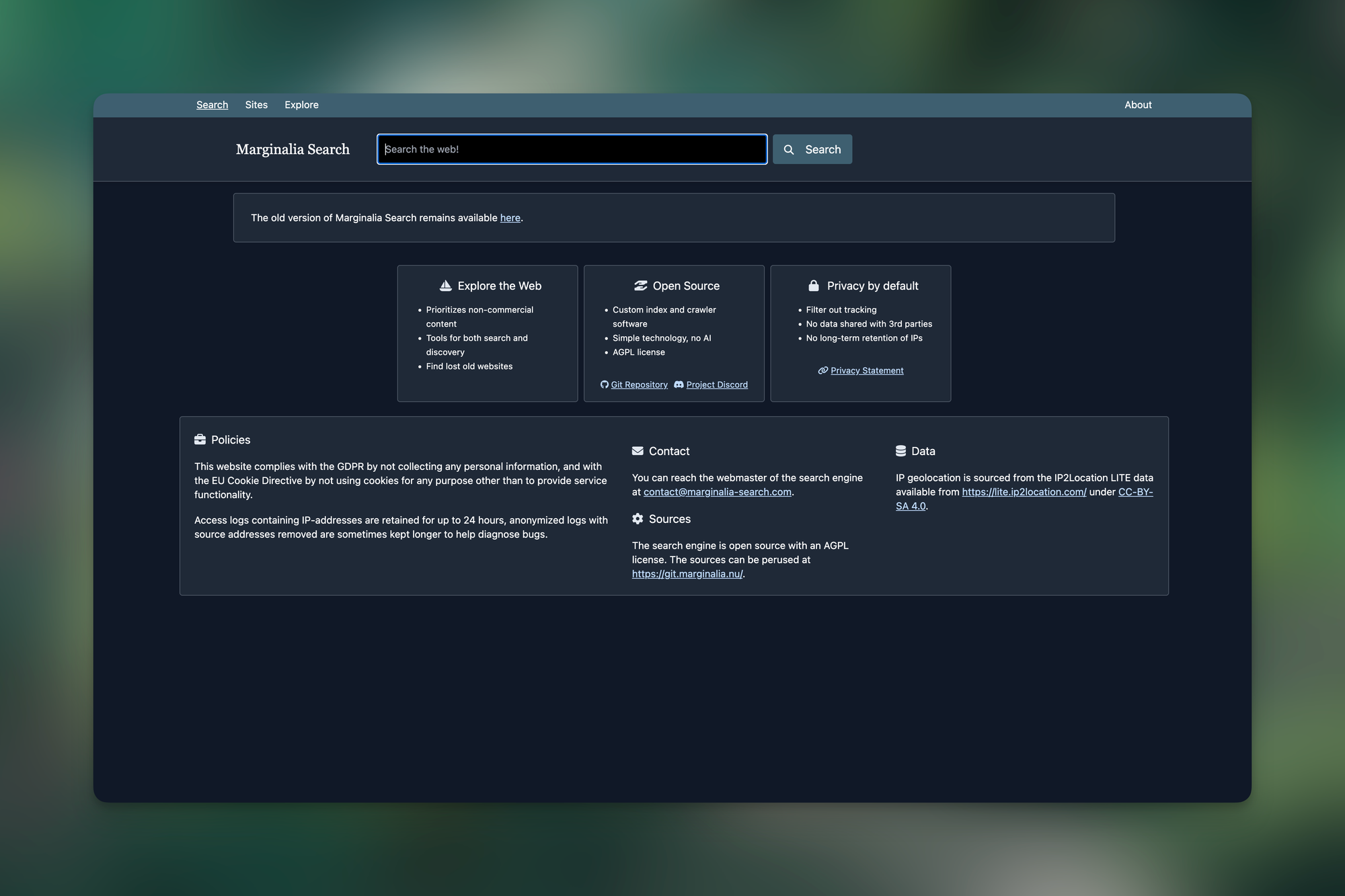Click the briefcase icon next to Policies
This screenshot has height=896, width=1345.
tap(200, 440)
